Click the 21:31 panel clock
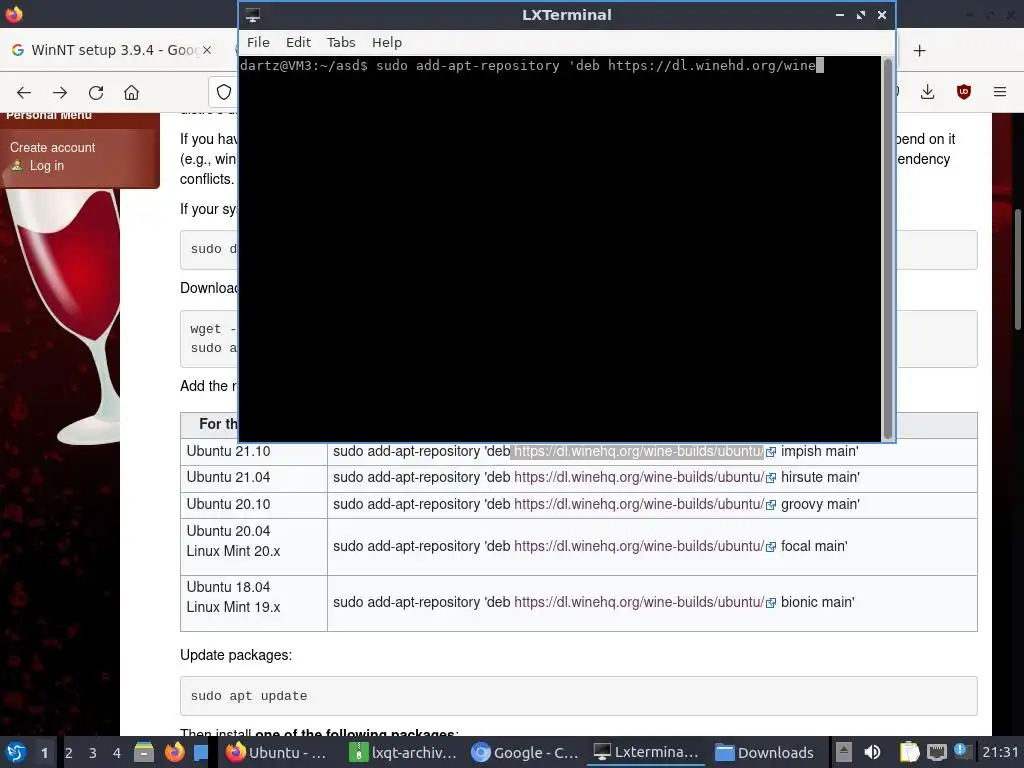1024x768 pixels. coord(1000,752)
